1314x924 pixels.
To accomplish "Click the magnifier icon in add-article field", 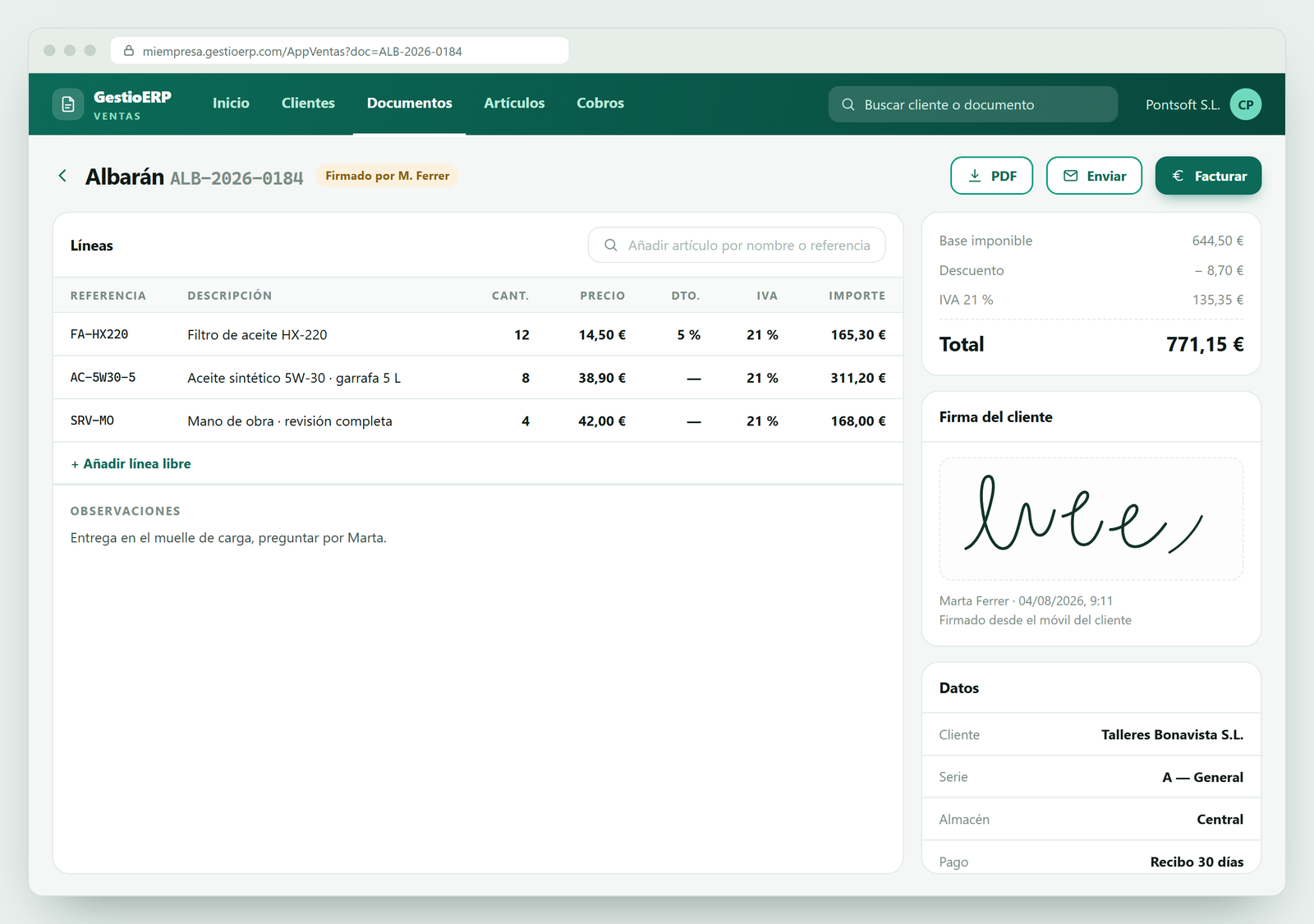I will [x=611, y=245].
